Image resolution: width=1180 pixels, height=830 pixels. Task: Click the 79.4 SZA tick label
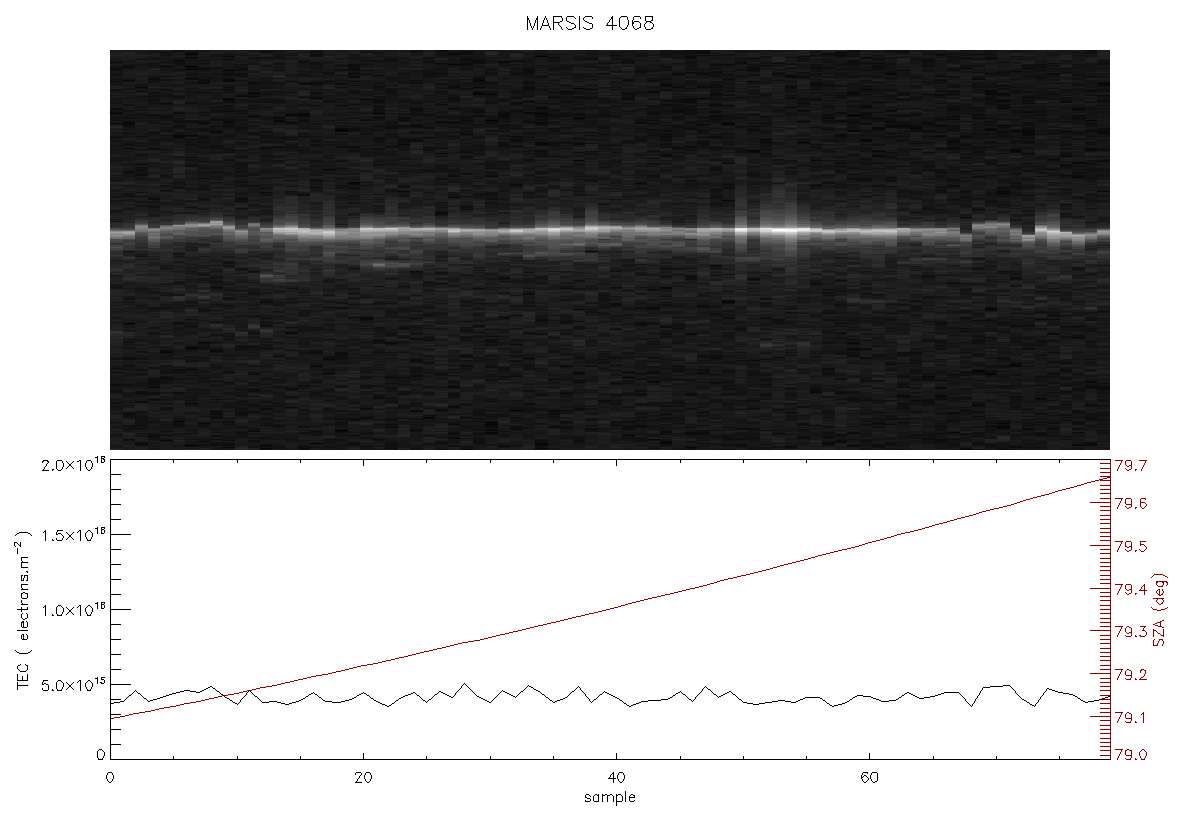click(x=1130, y=589)
